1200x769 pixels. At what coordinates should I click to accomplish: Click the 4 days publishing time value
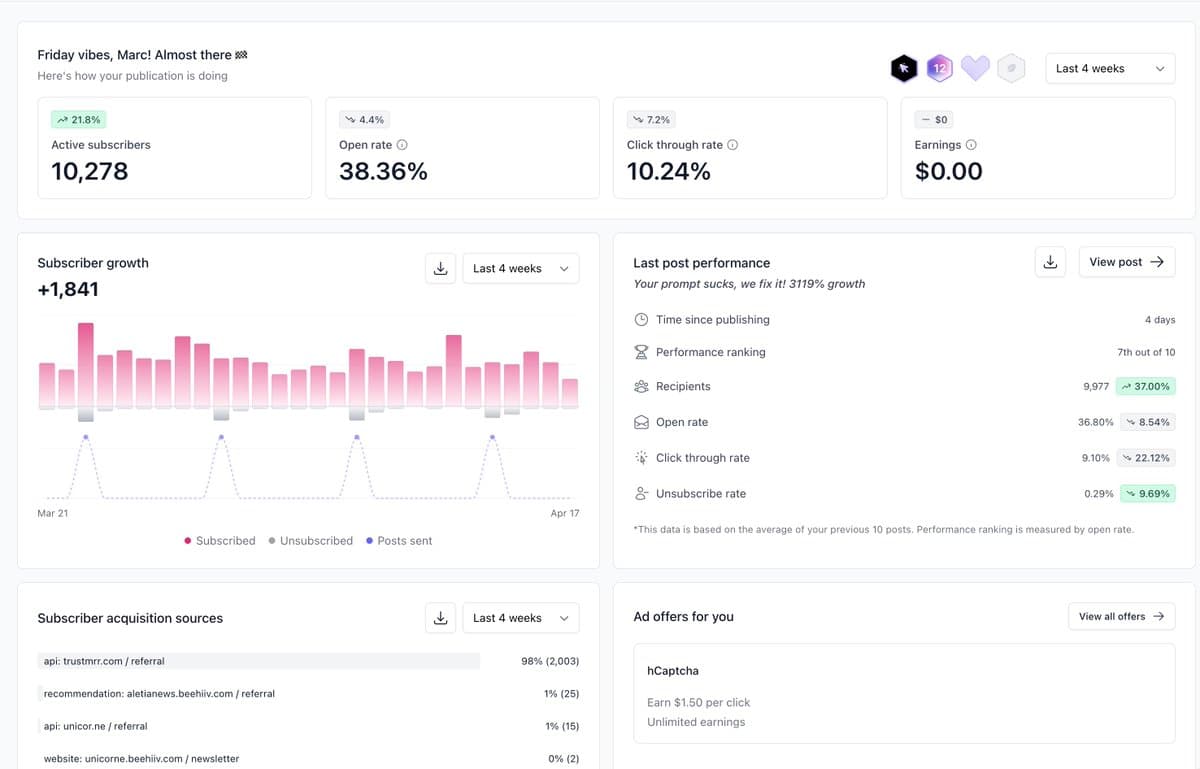(x=1160, y=320)
